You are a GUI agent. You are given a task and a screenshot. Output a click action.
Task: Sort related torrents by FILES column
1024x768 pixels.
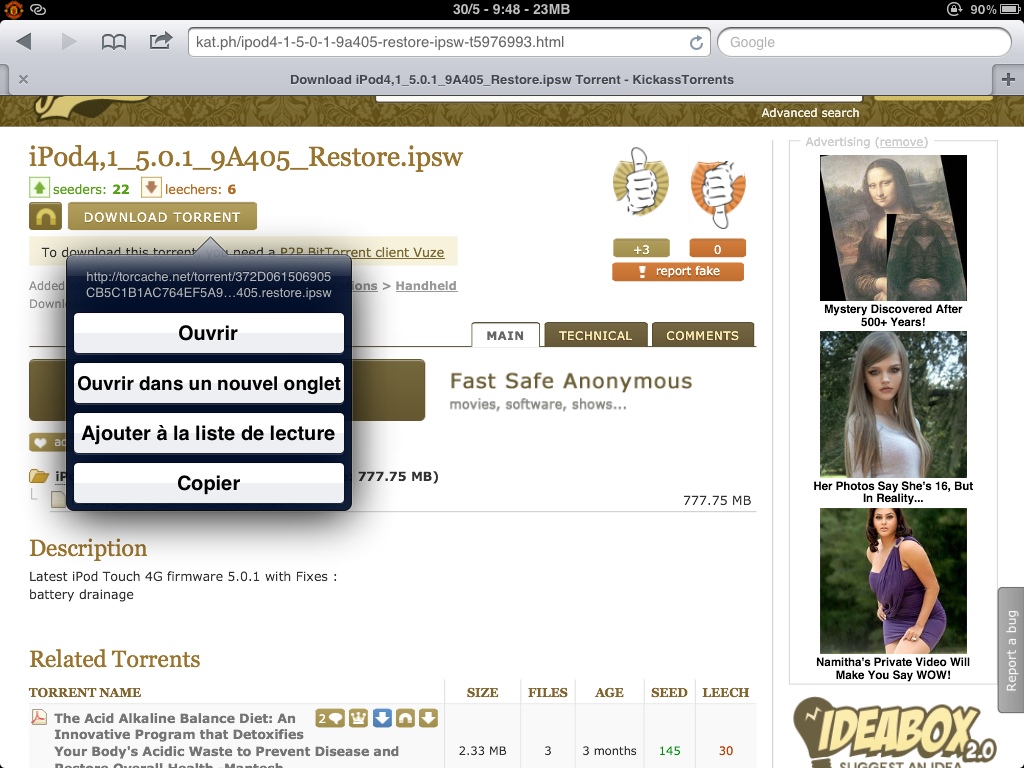pos(547,692)
